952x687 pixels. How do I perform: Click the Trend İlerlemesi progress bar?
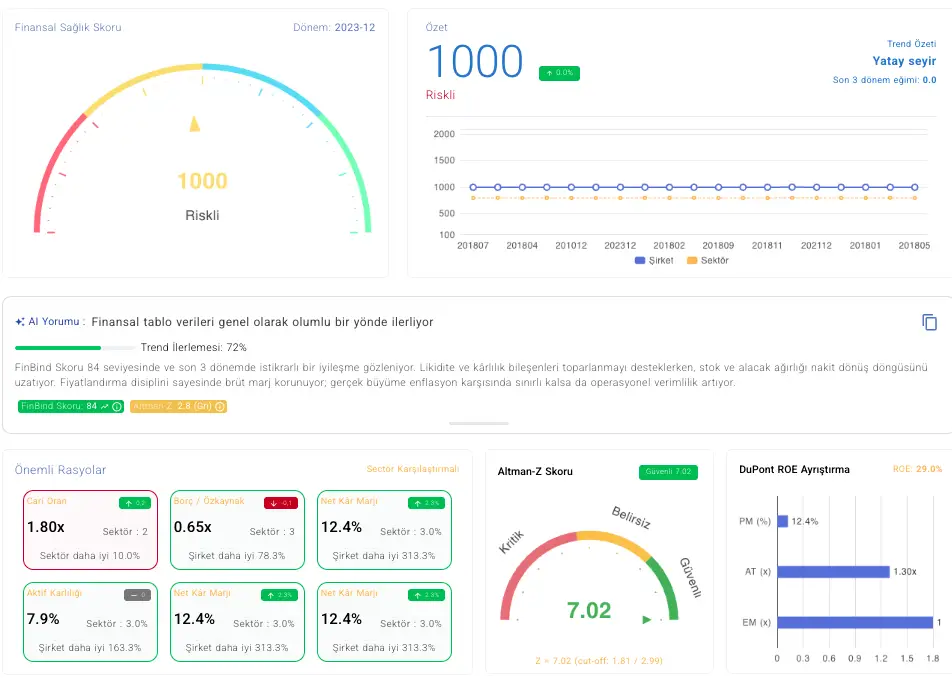coord(75,348)
